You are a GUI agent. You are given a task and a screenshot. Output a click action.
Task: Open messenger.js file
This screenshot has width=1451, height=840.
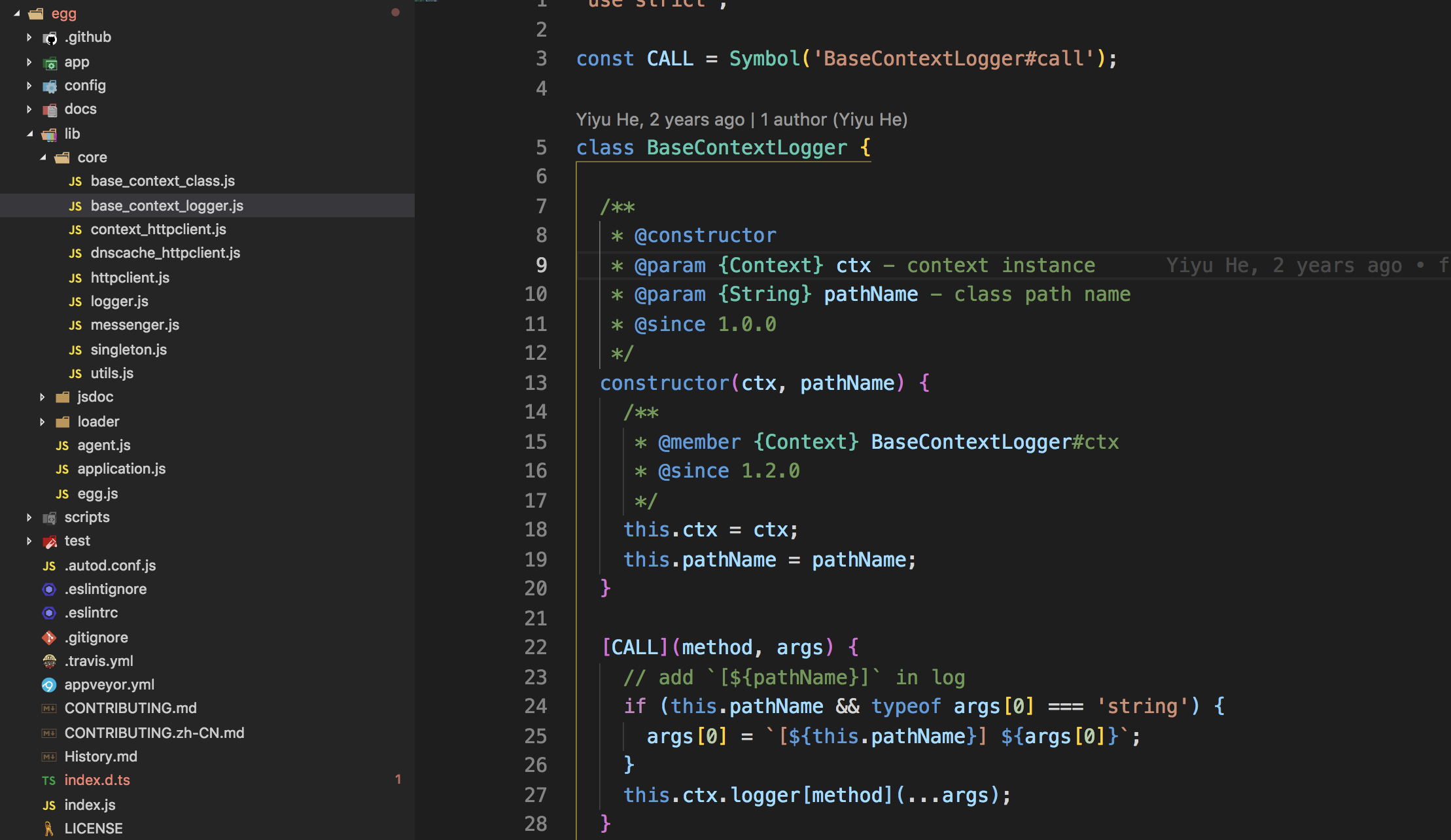pos(135,324)
